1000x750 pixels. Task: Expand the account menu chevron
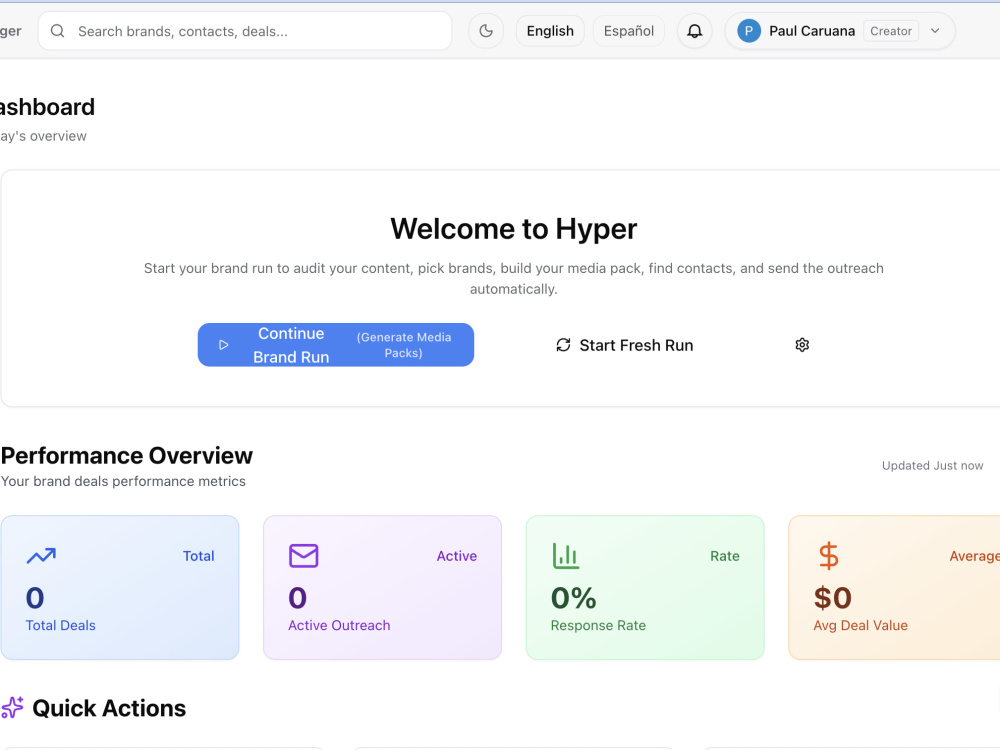pyautogui.click(x=935, y=31)
